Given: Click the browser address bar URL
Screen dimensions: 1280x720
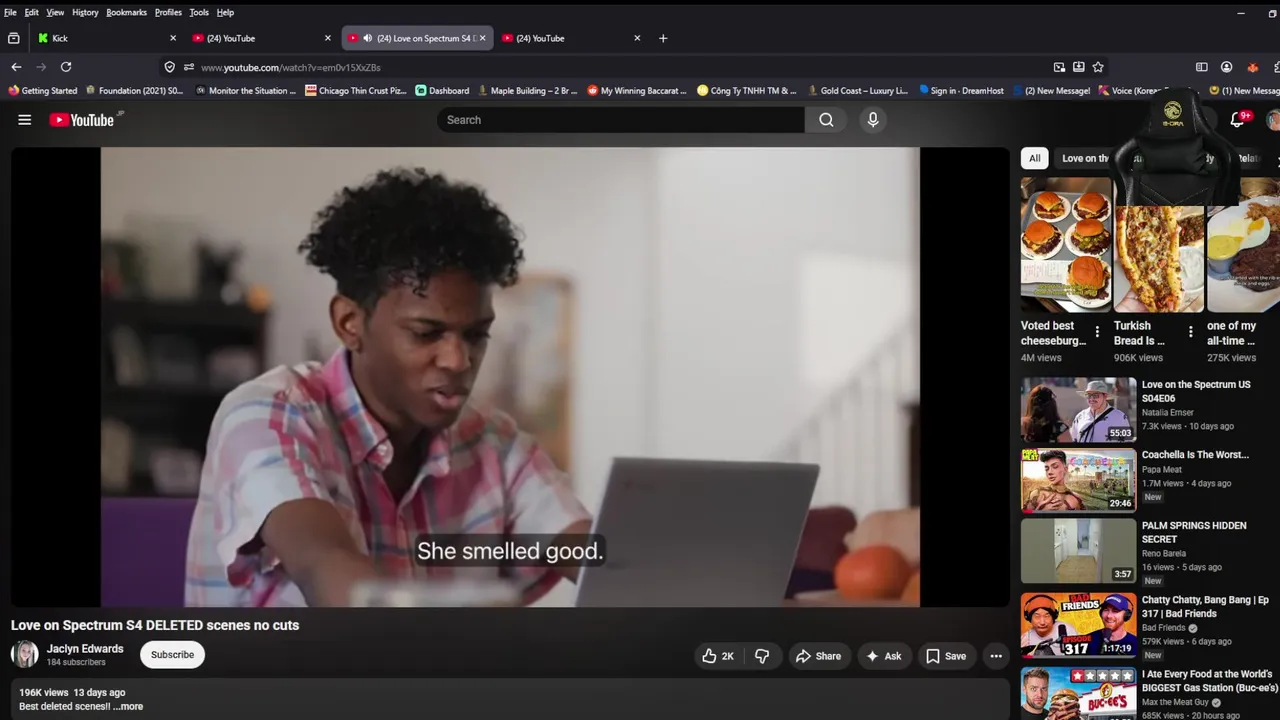Looking at the screenshot, I should click(x=291, y=67).
